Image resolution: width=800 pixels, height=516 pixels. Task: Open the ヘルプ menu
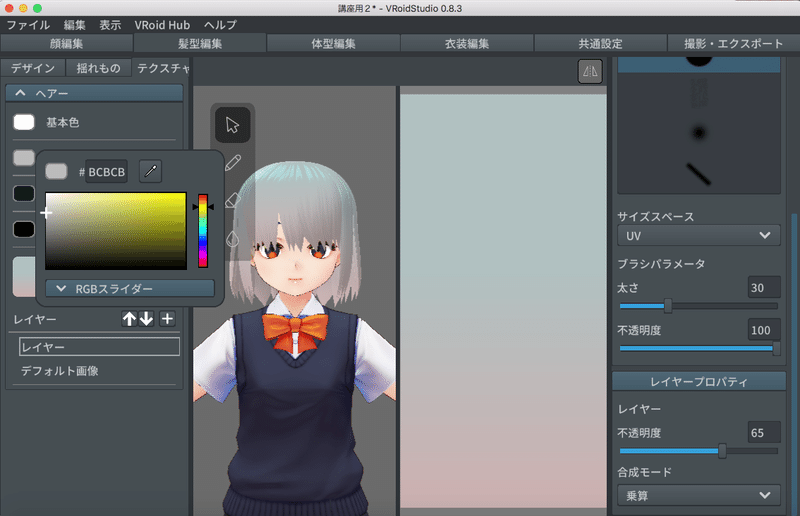point(220,25)
